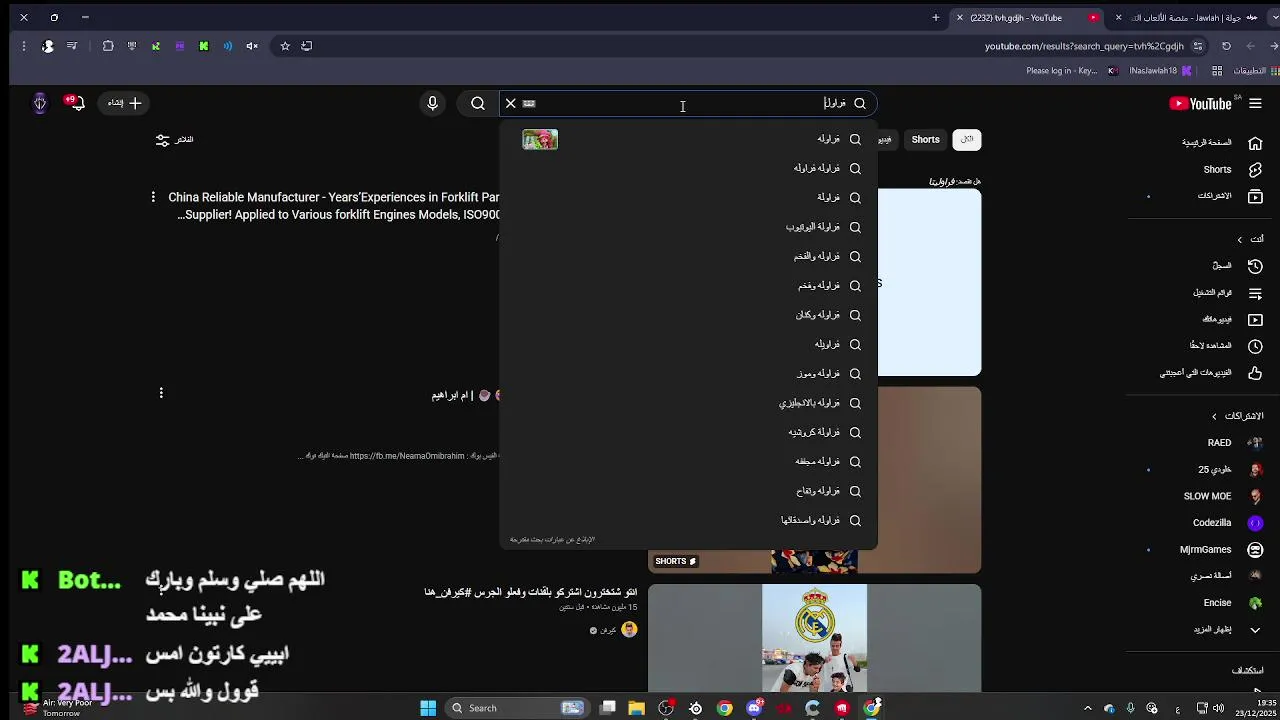Select the suggestion 'فراوله بالانجليزي'
The height and width of the screenshot is (720, 1280).
(x=688, y=403)
